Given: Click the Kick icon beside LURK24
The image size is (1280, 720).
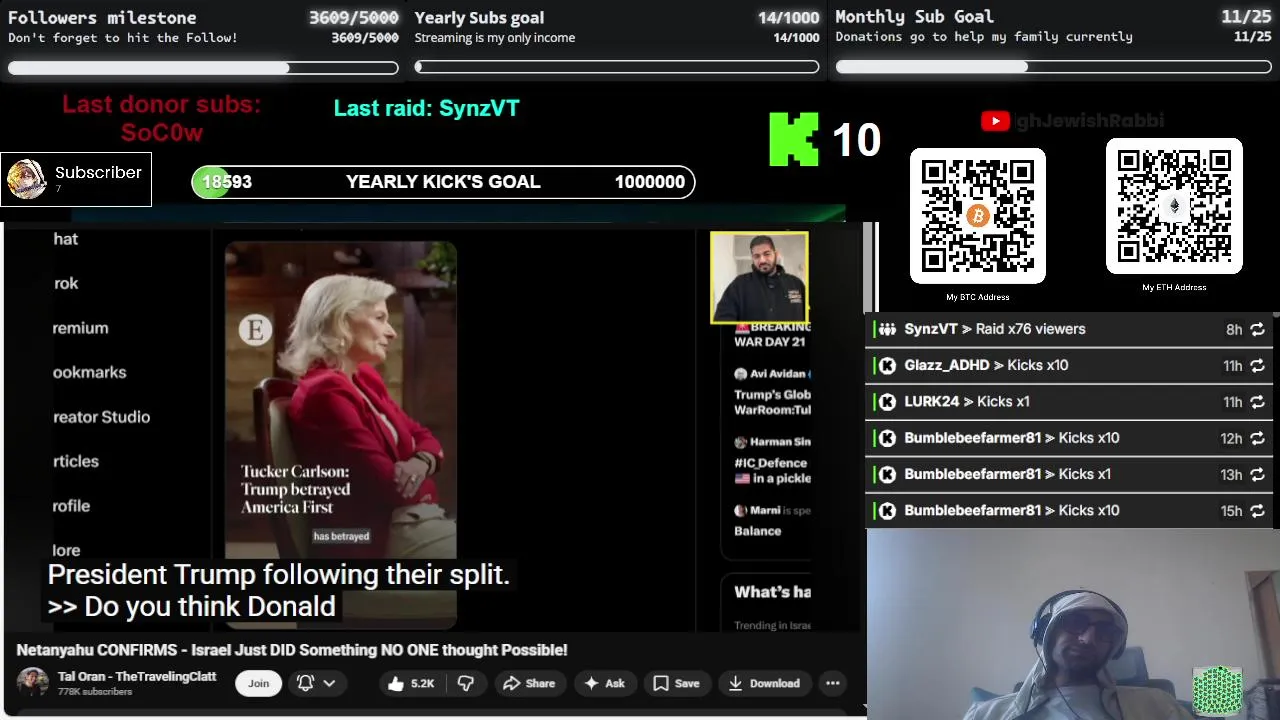Looking at the screenshot, I should [x=887, y=402].
